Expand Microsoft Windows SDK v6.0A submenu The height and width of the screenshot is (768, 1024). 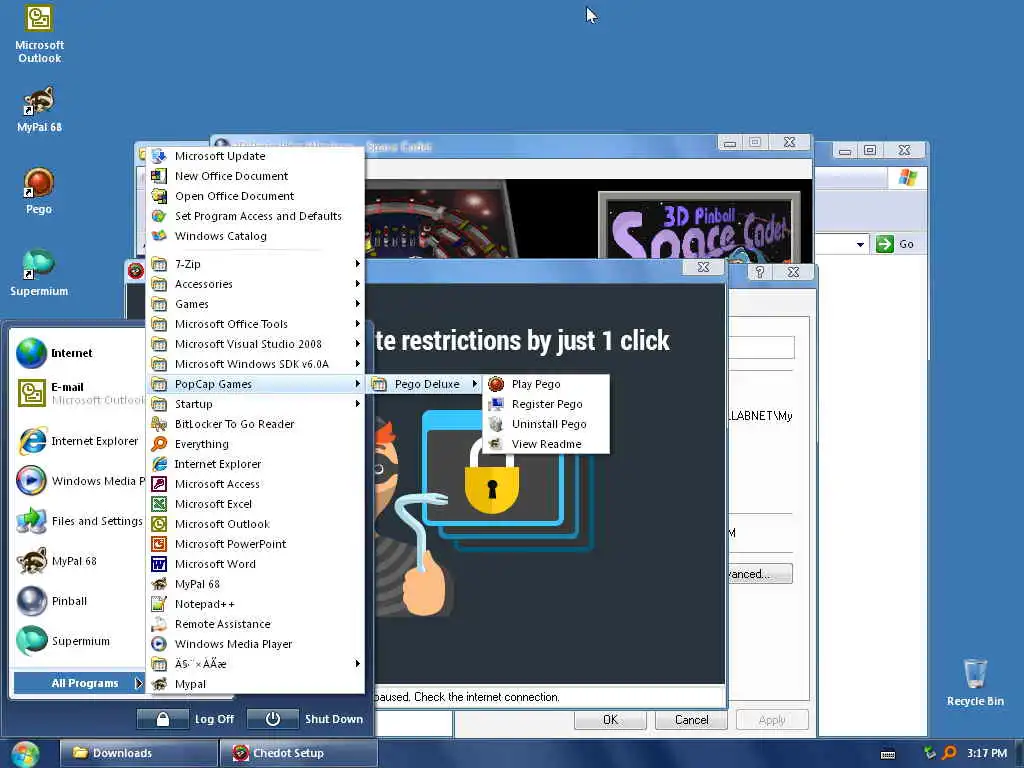pos(255,364)
